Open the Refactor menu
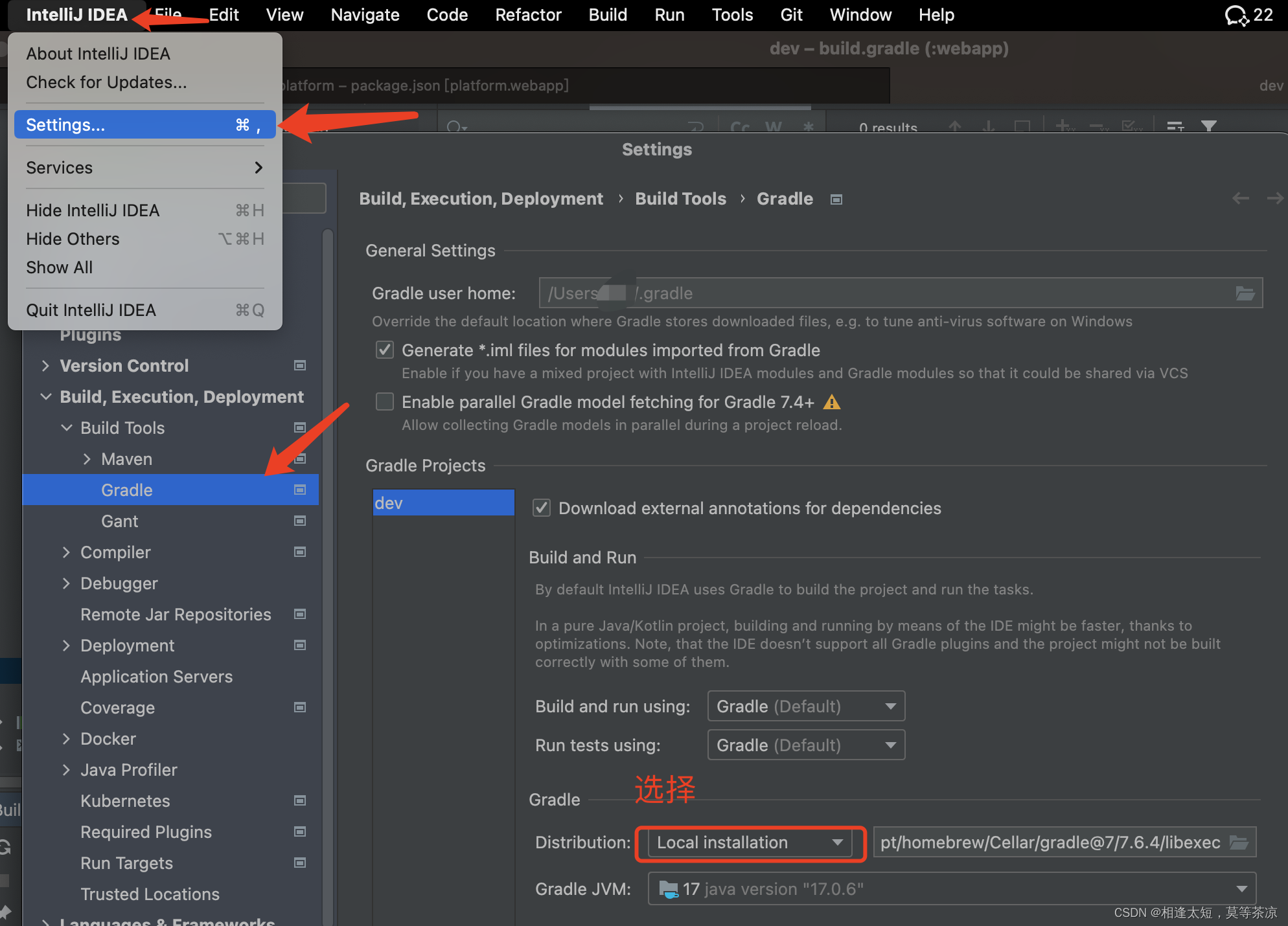This screenshot has height=926, width=1288. click(528, 15)
